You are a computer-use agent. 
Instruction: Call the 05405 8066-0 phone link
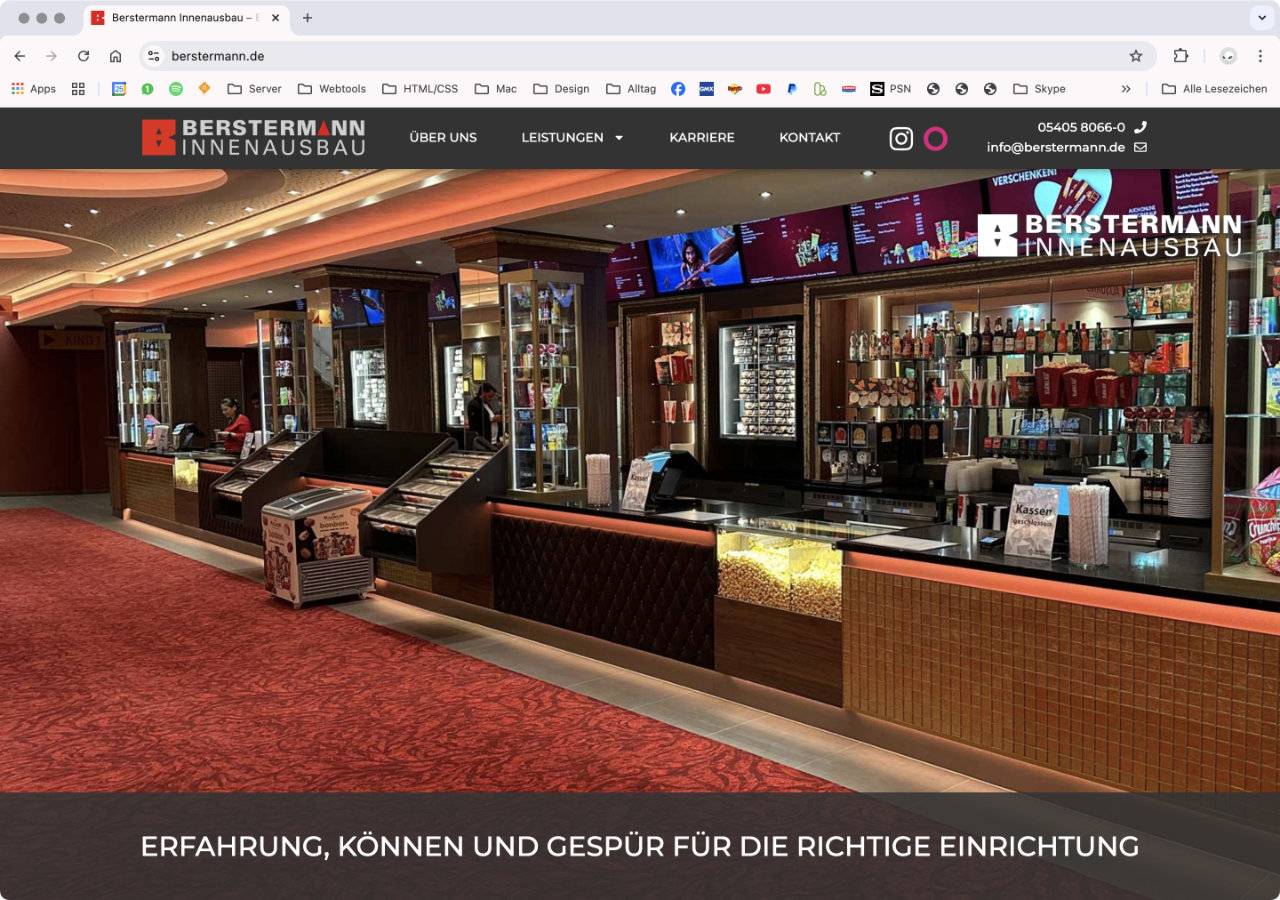pyautogui.click(x=1081, y=127)
